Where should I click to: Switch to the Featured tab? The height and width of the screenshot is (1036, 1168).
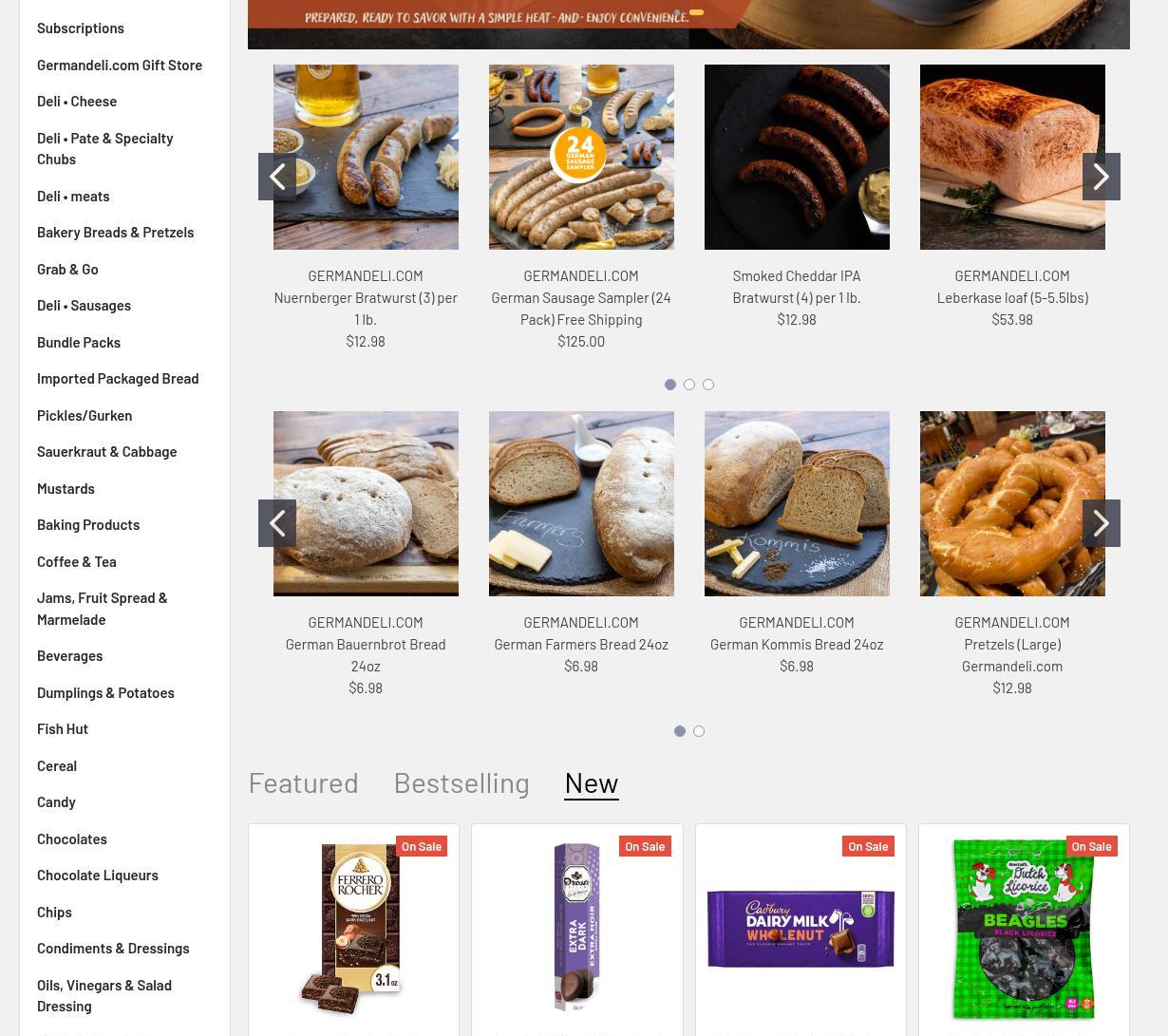pyautogui.click(x=304, y=782)
